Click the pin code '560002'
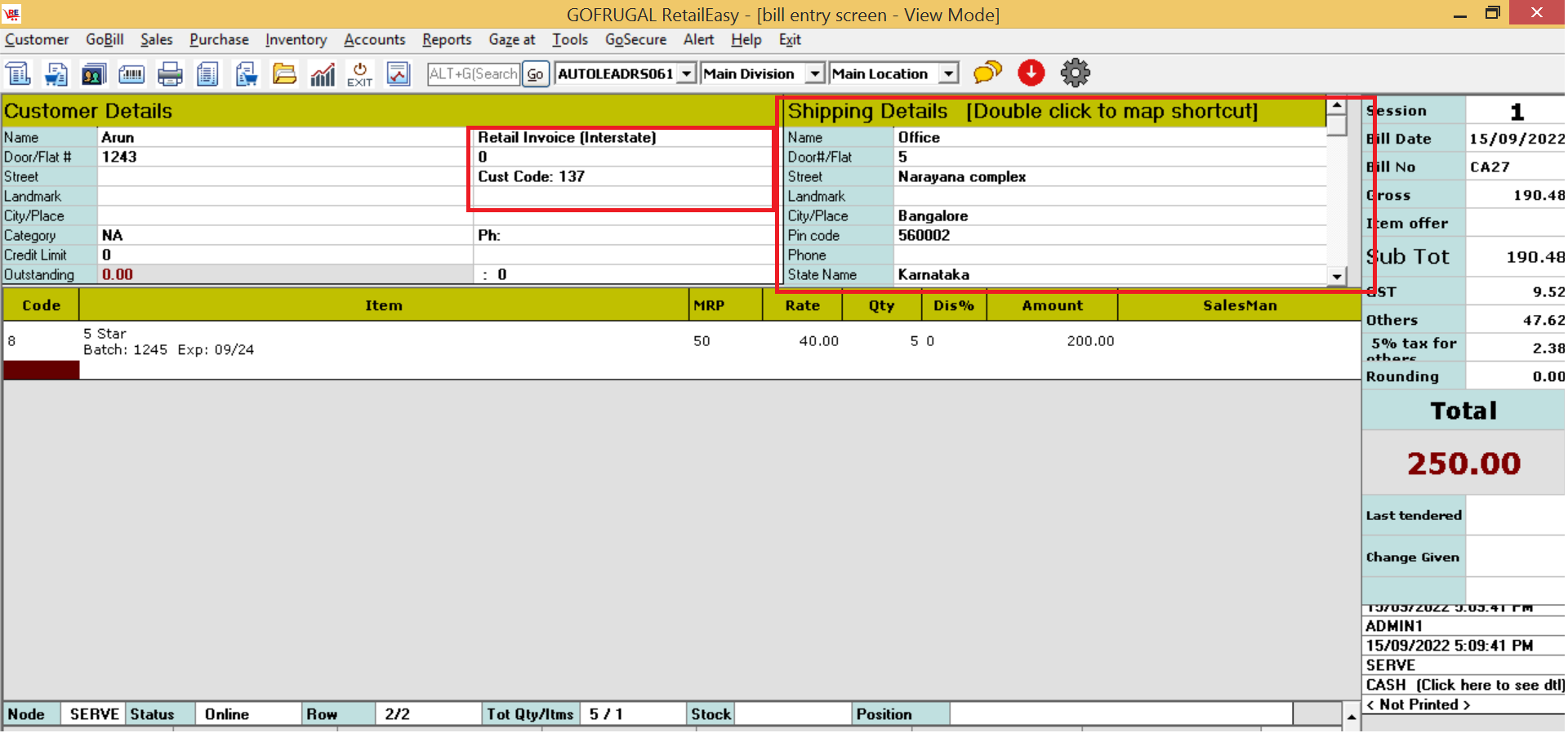 click(924, 235)
